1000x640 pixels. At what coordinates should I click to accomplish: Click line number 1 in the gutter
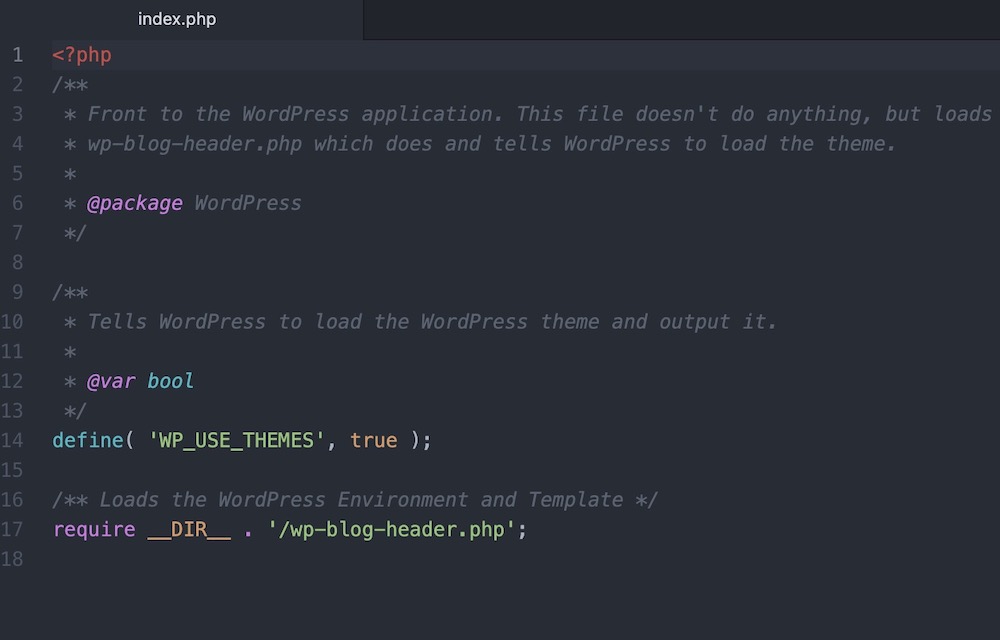18,55
